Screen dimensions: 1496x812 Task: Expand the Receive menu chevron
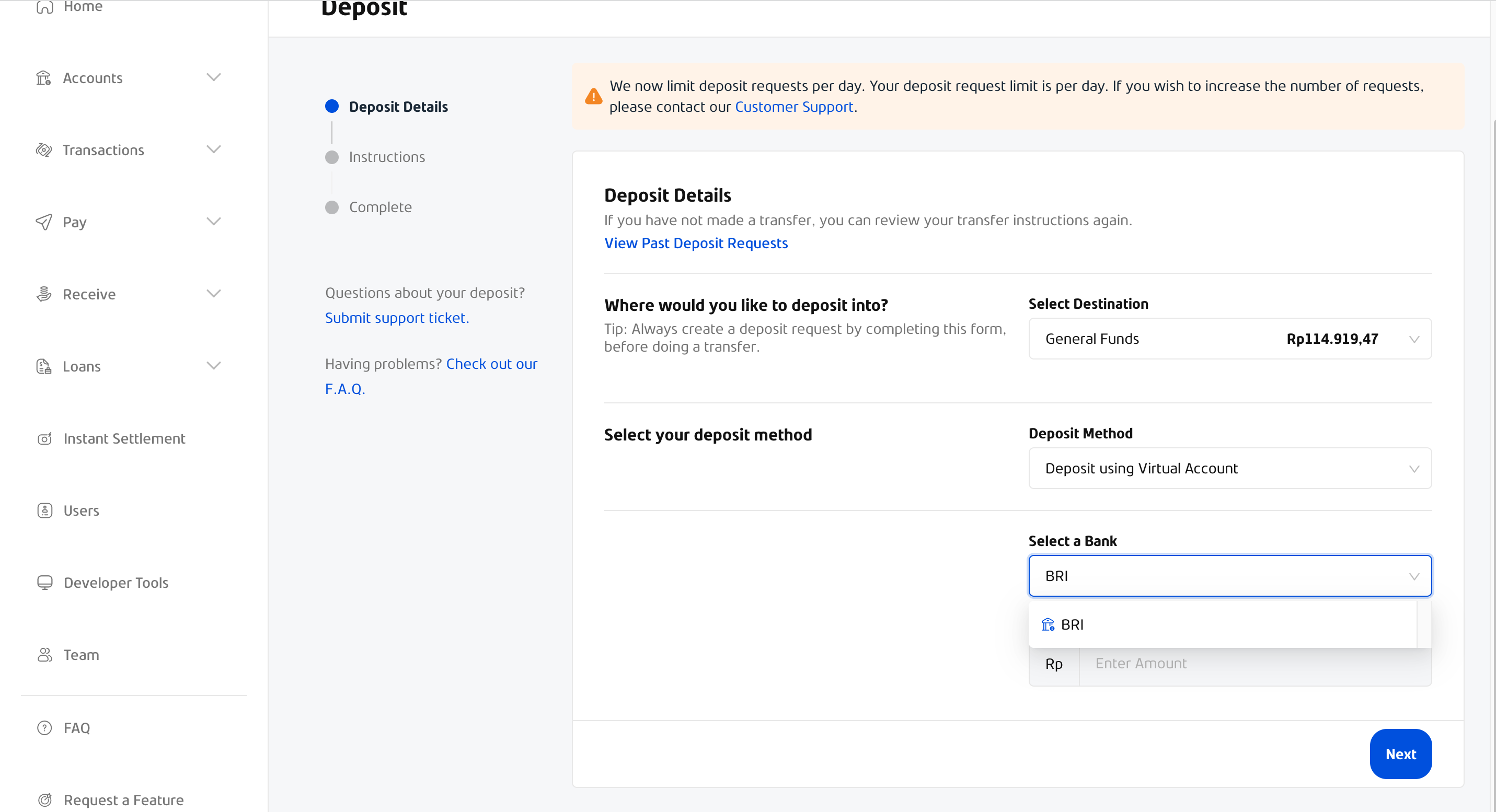coord(214,293)
